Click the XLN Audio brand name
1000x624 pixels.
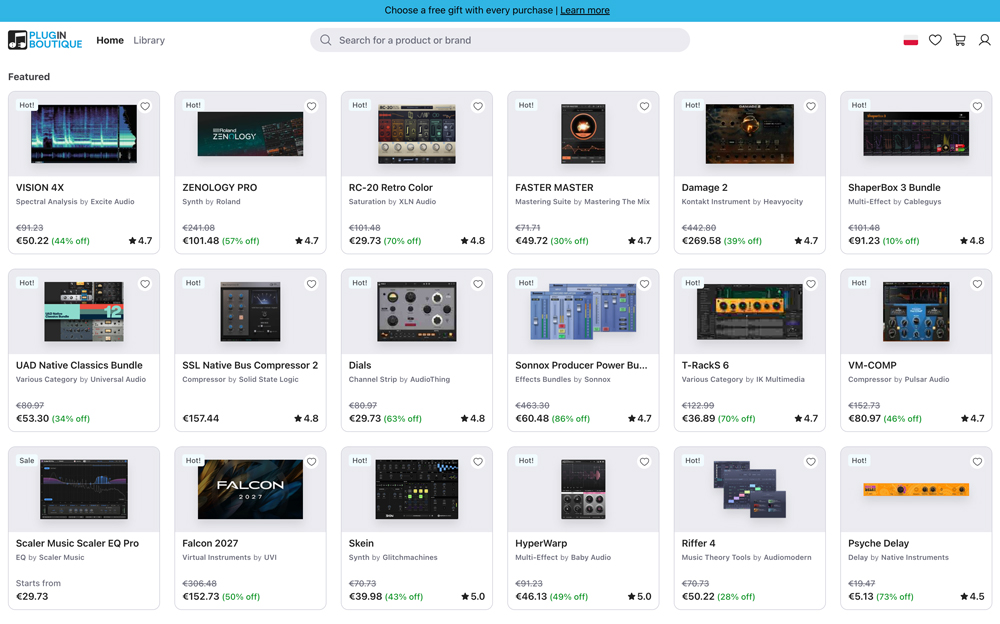pyautogui.click(x=417, y=202)
